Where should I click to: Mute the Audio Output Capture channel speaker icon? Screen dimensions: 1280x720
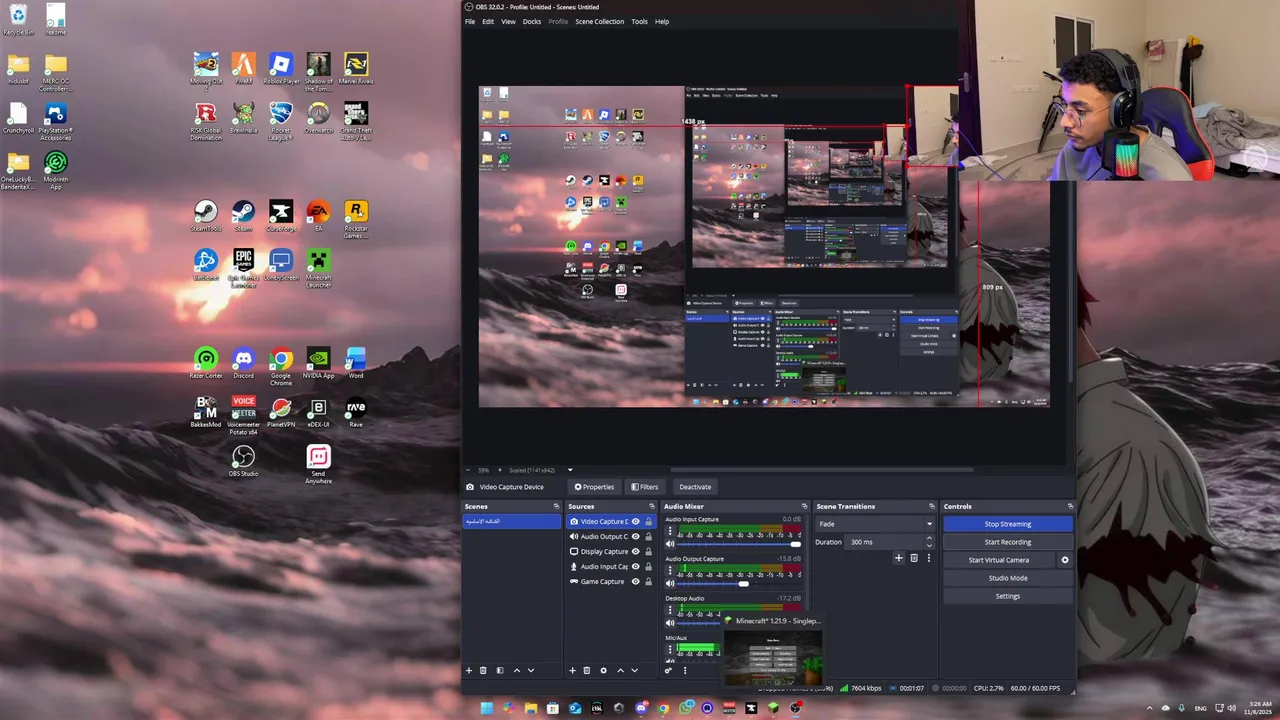tap(670, 583)
